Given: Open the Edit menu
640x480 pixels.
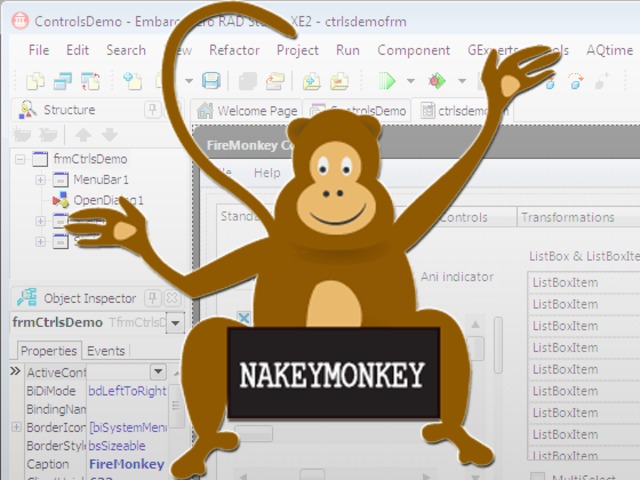Looking at the screenshot, I should click(78, 50).
